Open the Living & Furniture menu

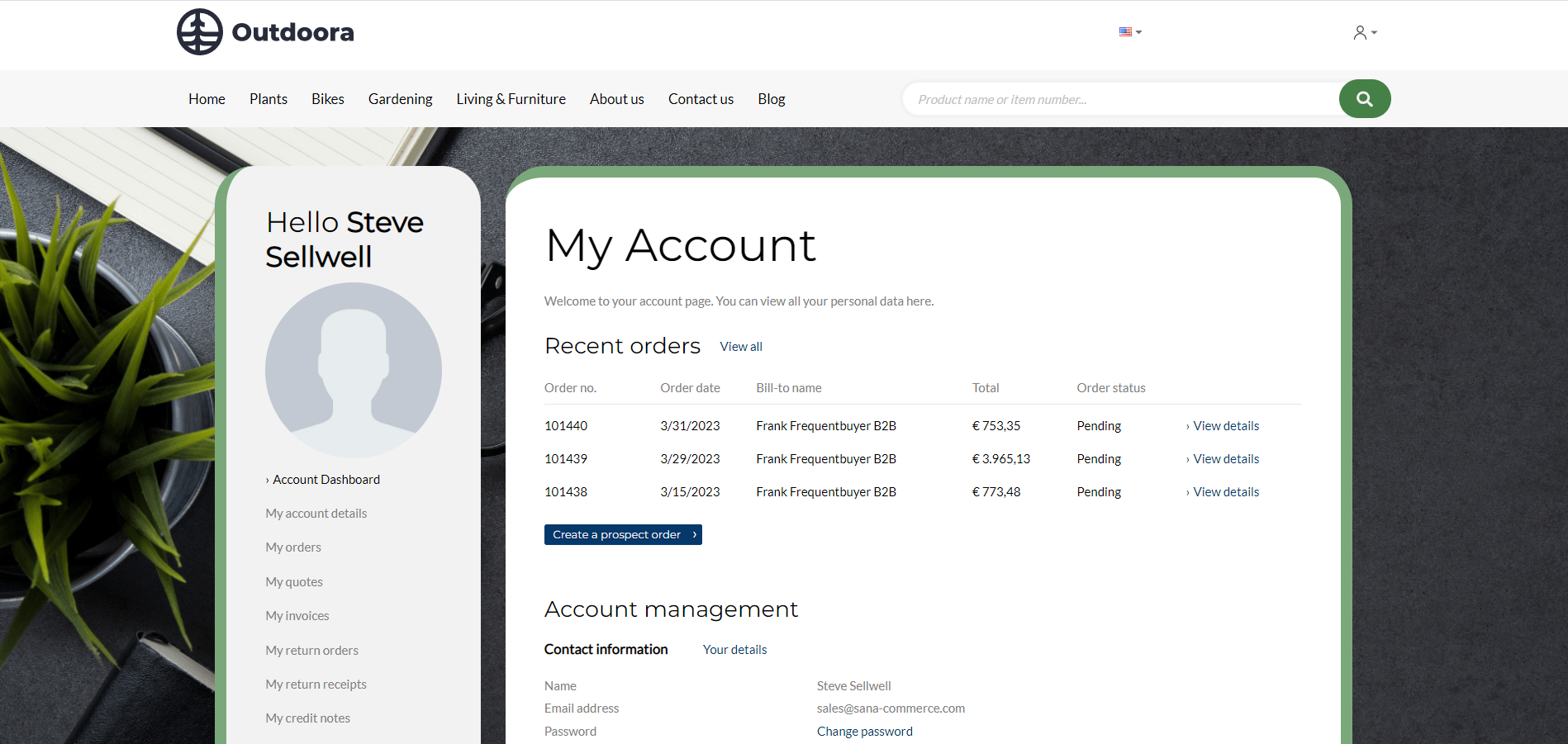click(x=511, y=98)
